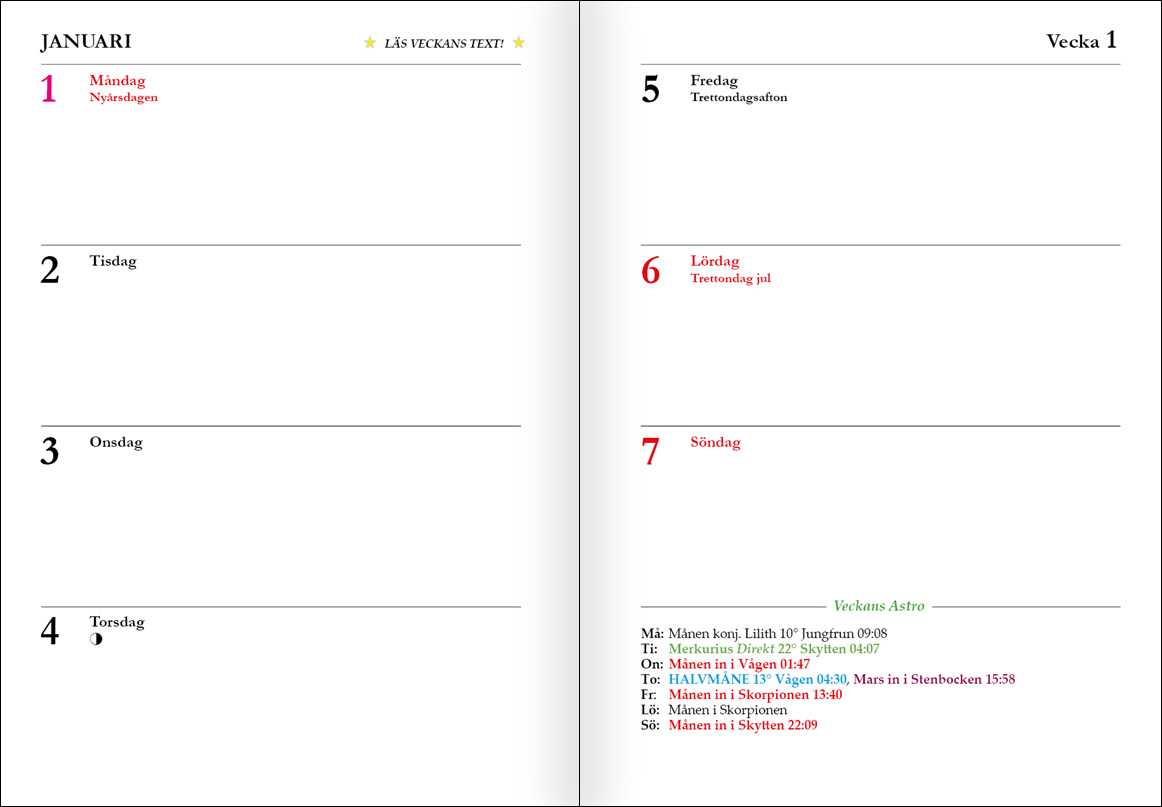Click the yellow star left of LÄS VECKANS TEXT

pos(370,43)
